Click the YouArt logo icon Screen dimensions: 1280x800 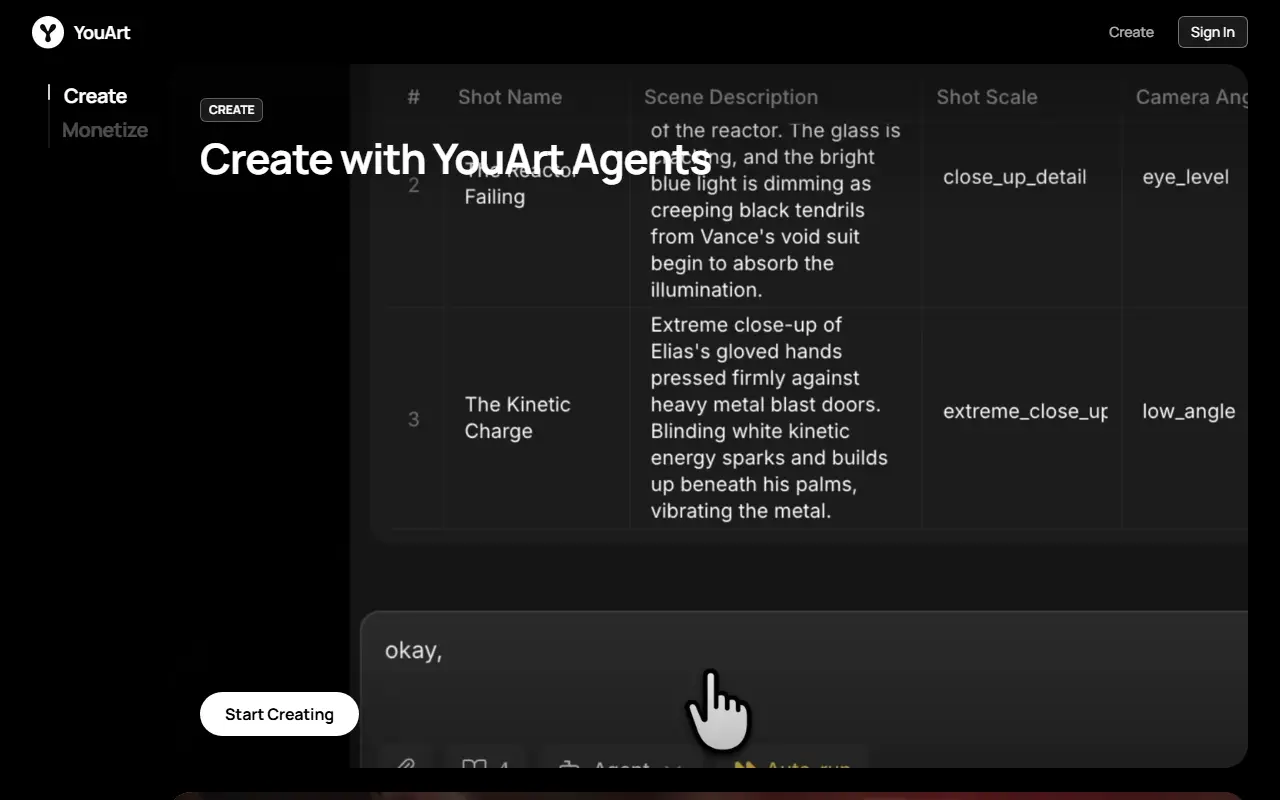(x=48, y=32)
